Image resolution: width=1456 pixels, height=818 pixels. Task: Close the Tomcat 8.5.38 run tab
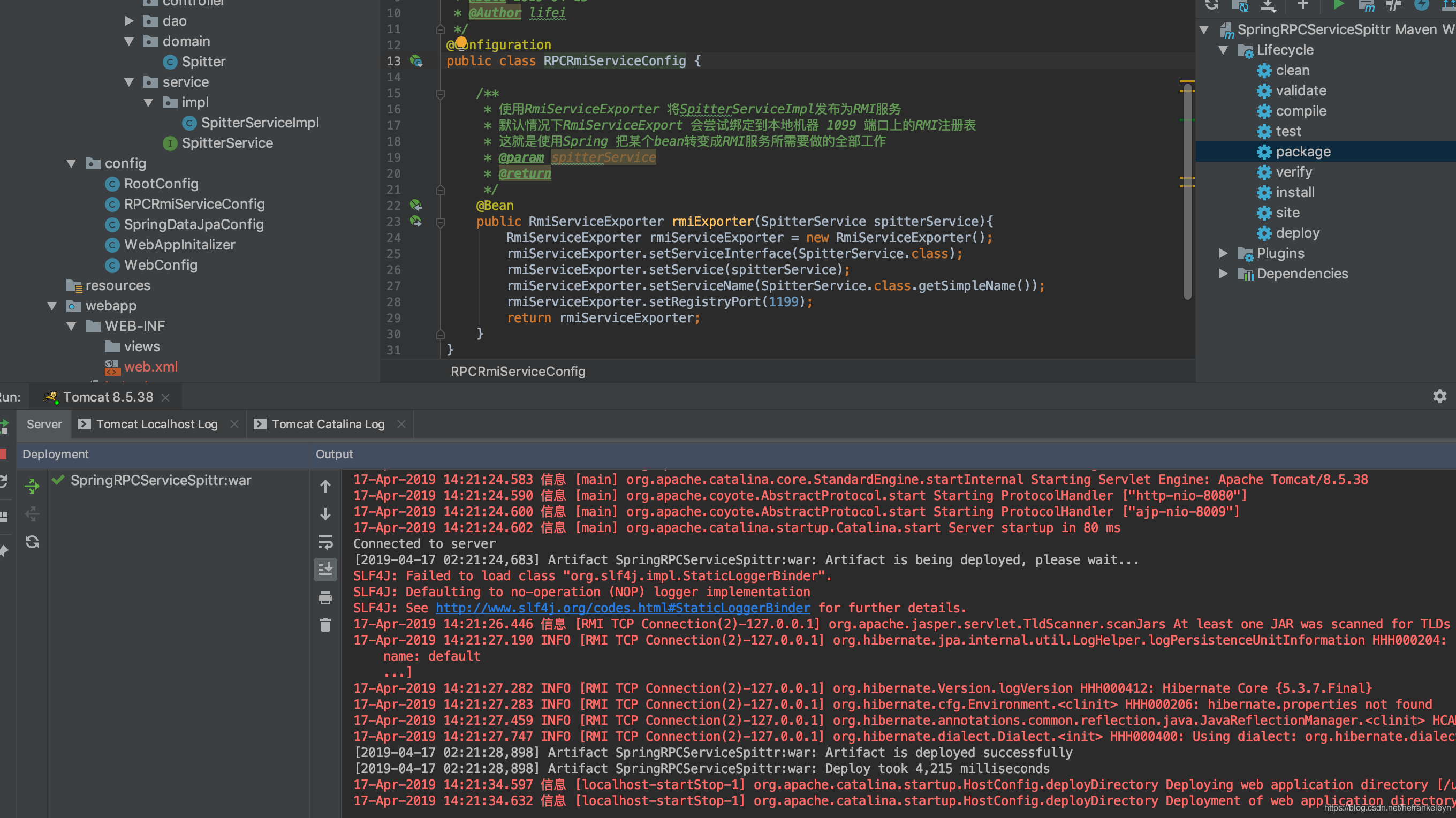tap(165, 397)
